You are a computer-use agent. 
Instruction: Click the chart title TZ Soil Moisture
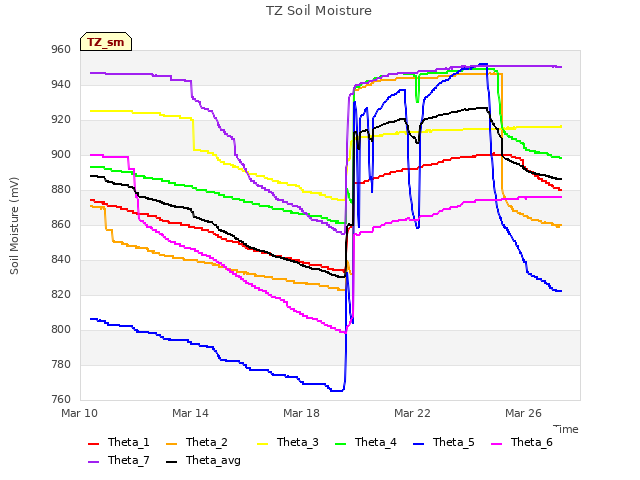tap(319, 11)
